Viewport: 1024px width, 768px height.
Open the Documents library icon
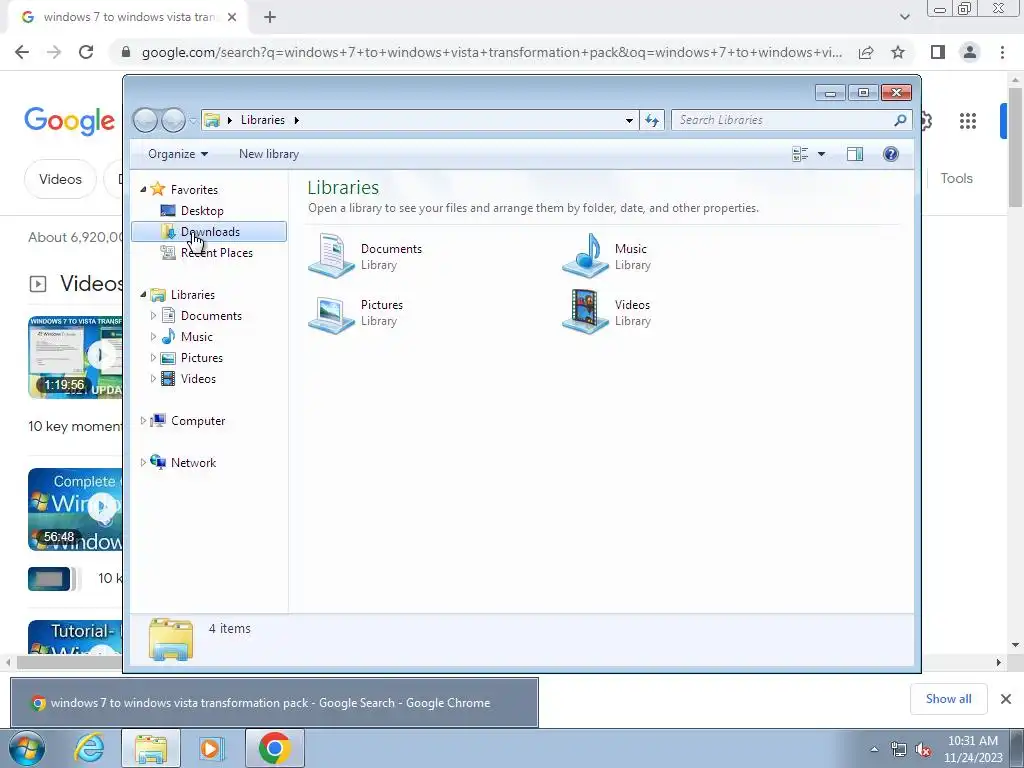tap(331, 256)
